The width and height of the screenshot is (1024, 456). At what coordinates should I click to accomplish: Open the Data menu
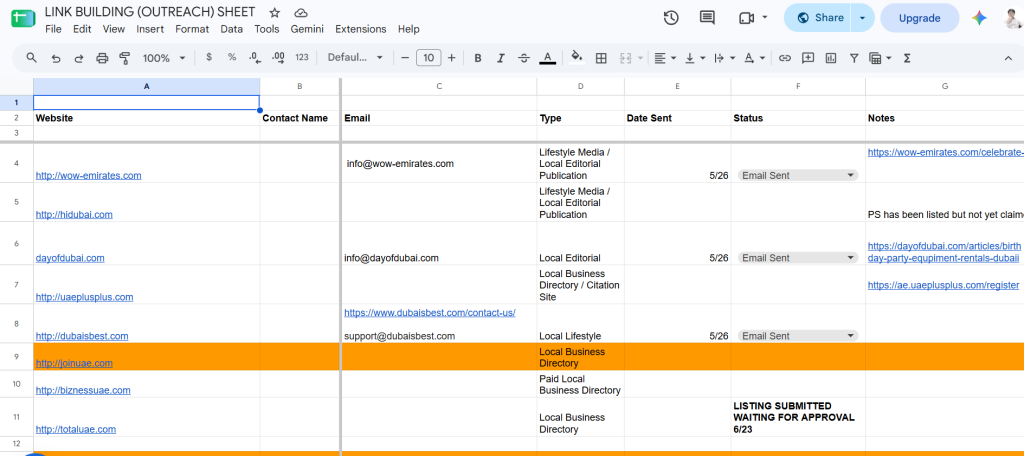click(x=231, y=29)
